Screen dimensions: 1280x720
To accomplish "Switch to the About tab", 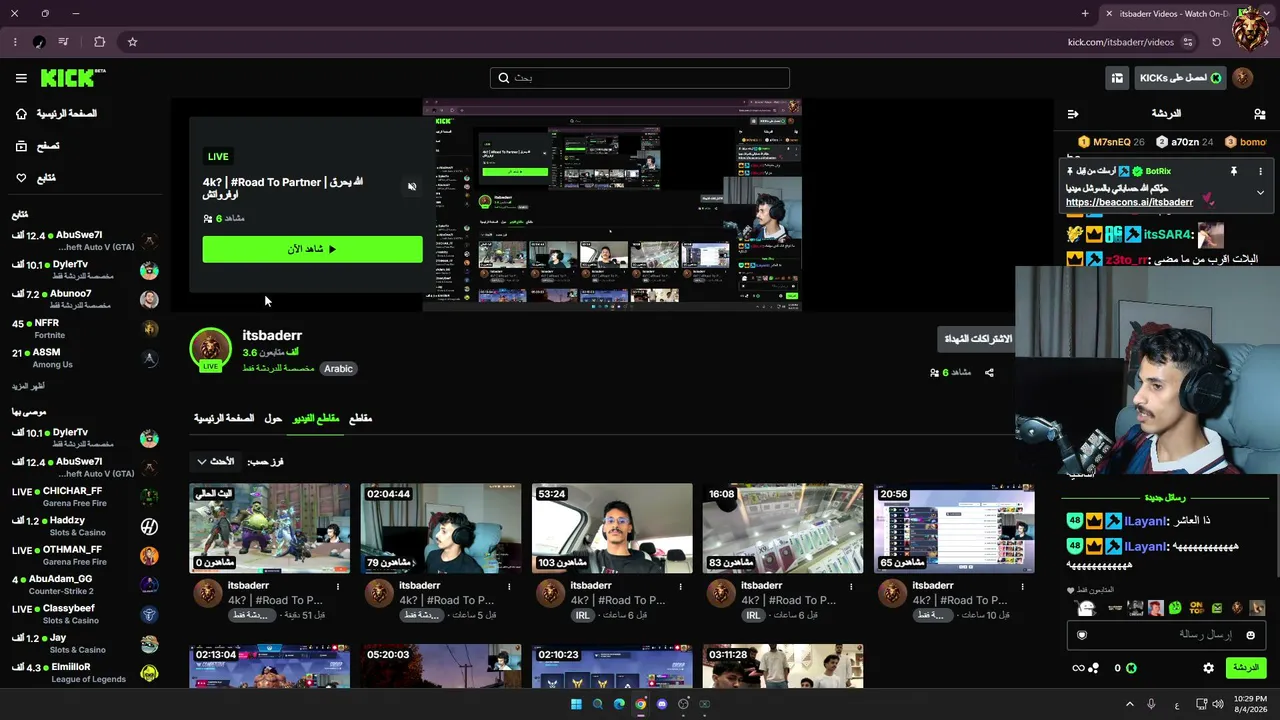I will pos(273,419).
